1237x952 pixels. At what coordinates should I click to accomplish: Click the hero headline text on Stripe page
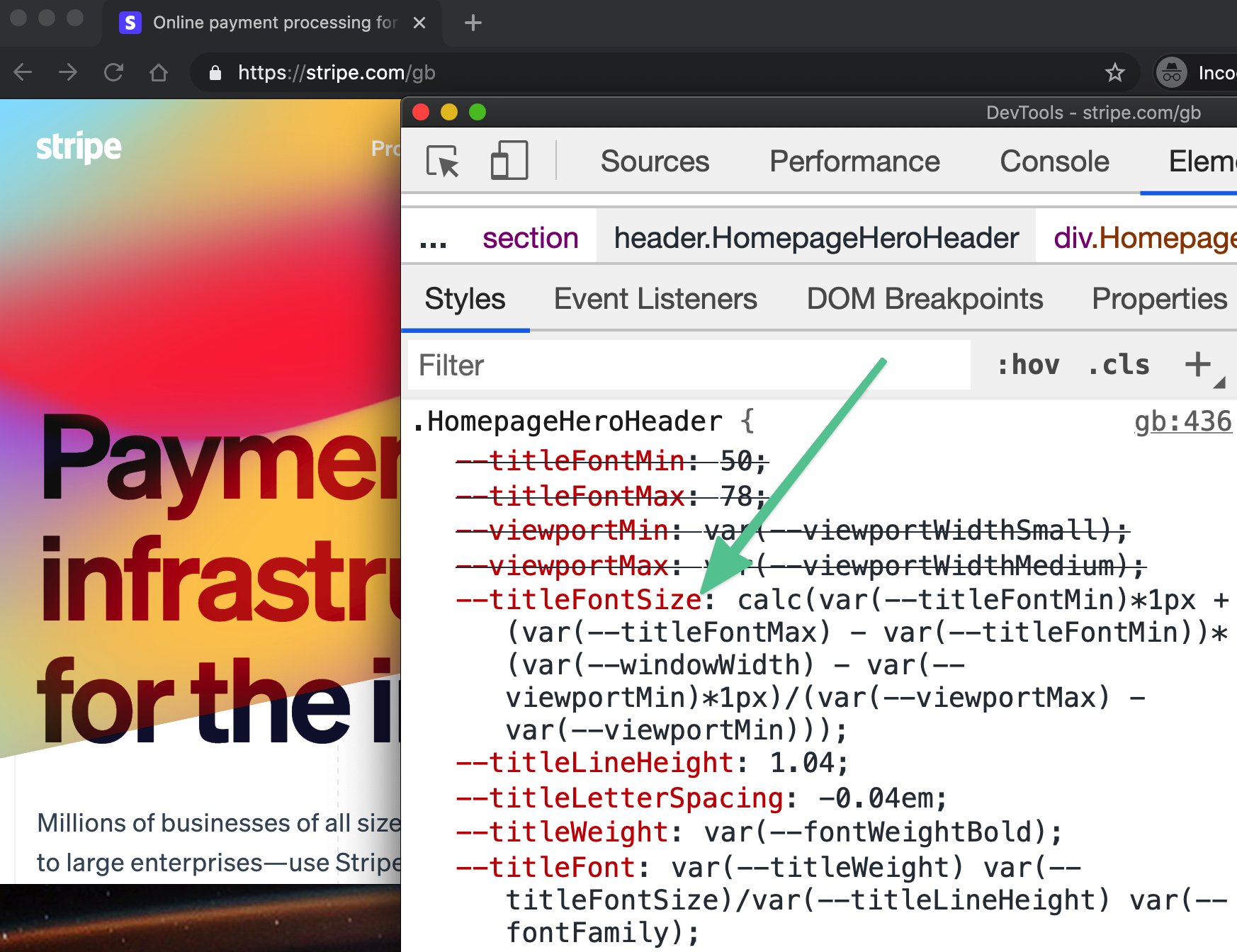tap(218, 579)
